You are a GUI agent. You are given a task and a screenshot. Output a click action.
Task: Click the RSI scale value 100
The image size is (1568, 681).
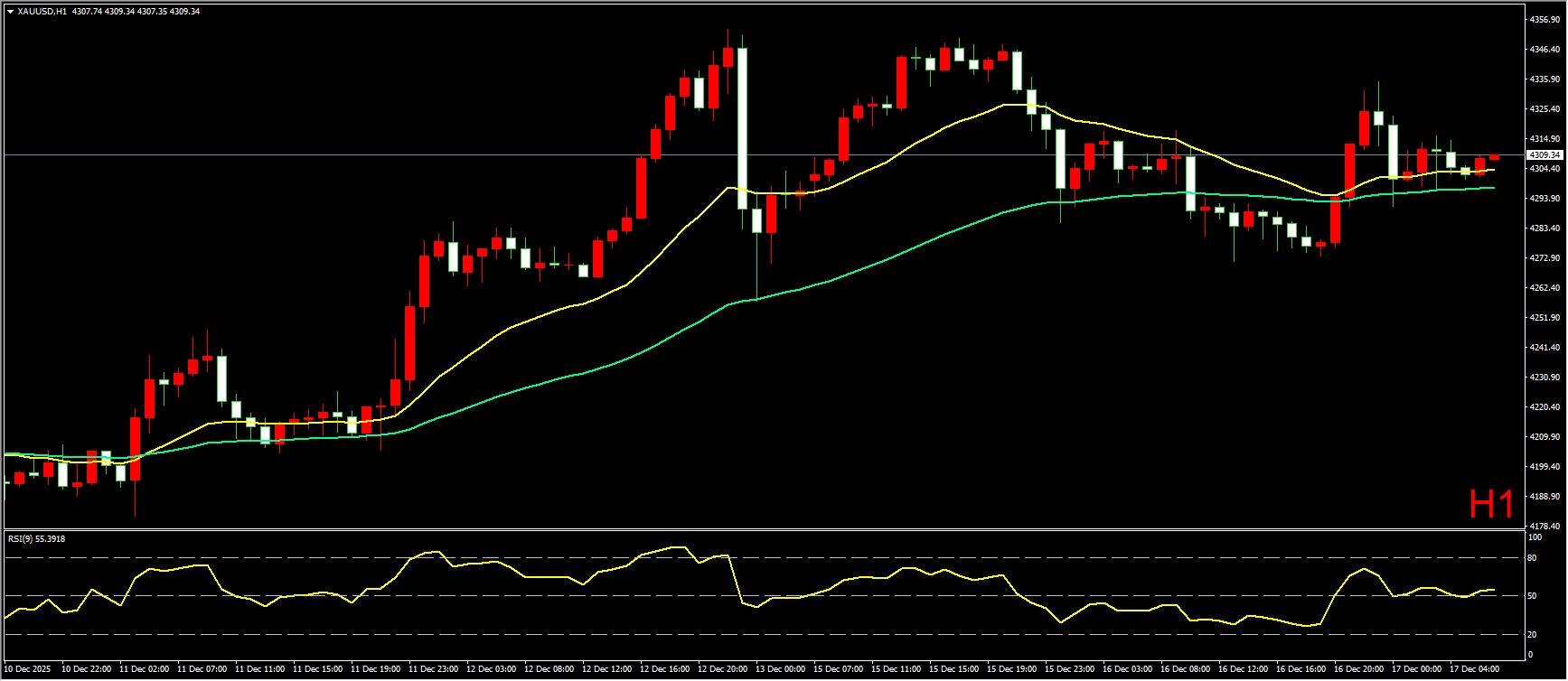click(x=1534, y=537)
